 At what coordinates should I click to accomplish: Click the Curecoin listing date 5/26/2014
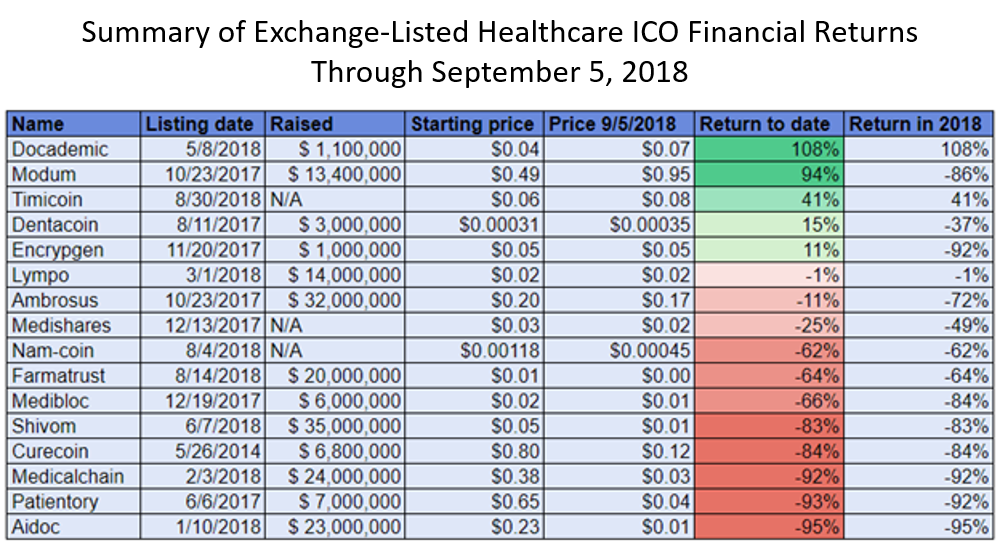(x=202, y=451)
